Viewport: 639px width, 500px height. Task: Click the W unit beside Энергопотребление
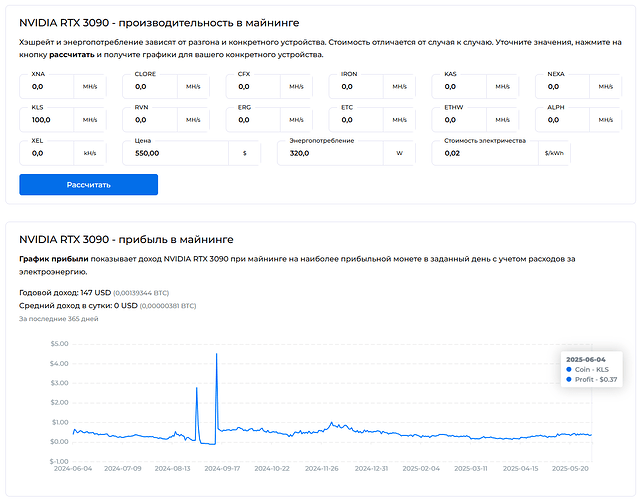pyautogui.click(x=399, y=153)
